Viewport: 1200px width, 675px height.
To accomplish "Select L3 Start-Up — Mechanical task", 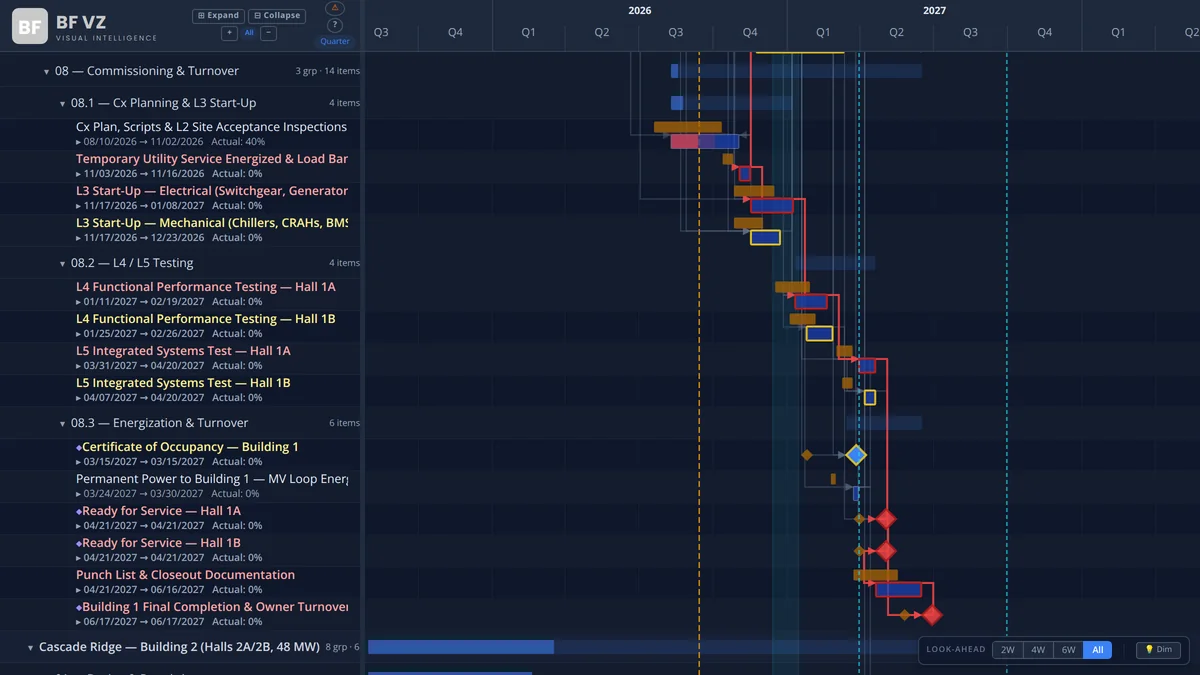I will [x=211, y=223].
